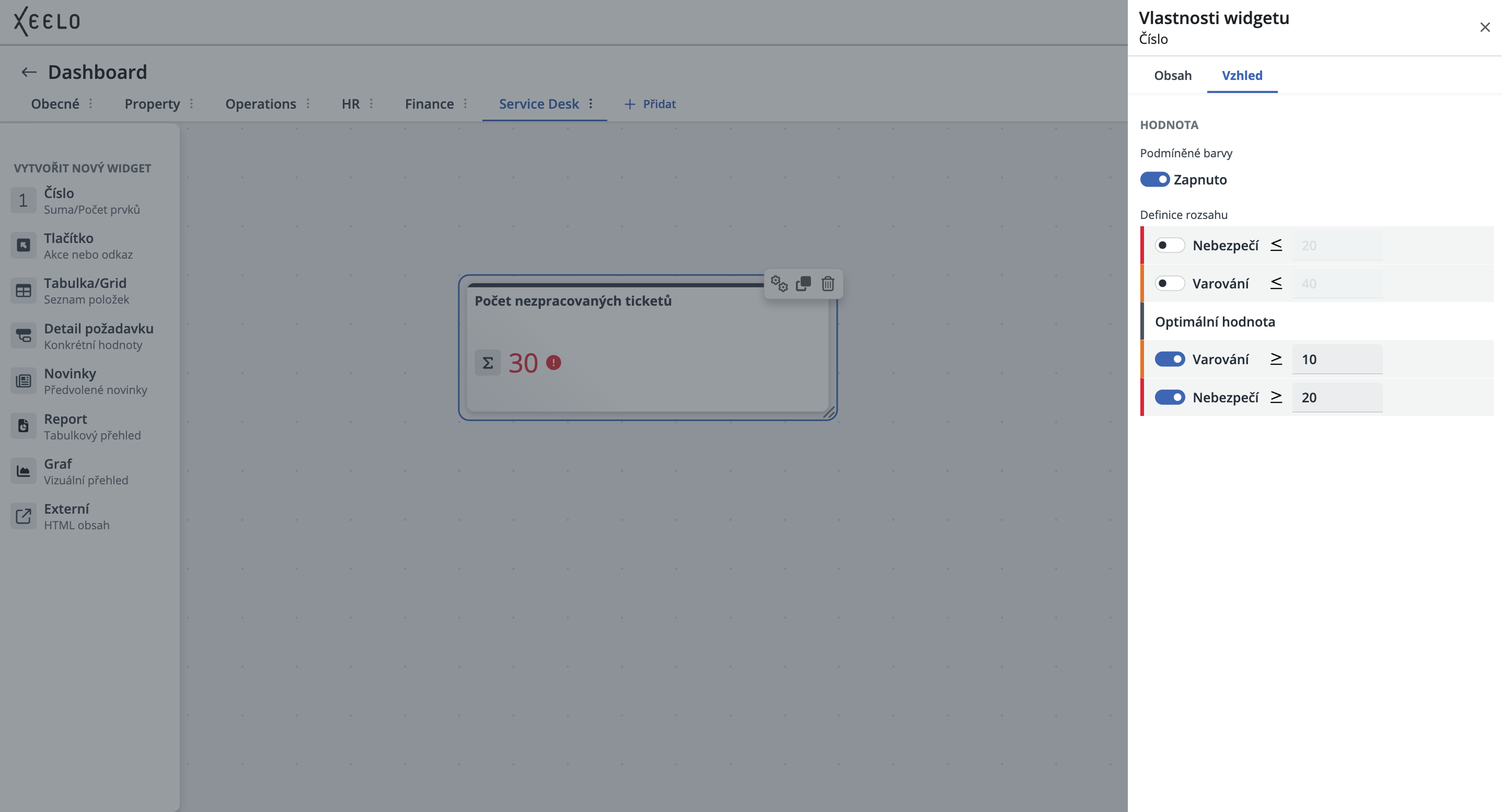The height and width of the screenshot is (812, 1502).
Task: Switch to the Obecné dashboard tab
Action: tap(55, 104)
